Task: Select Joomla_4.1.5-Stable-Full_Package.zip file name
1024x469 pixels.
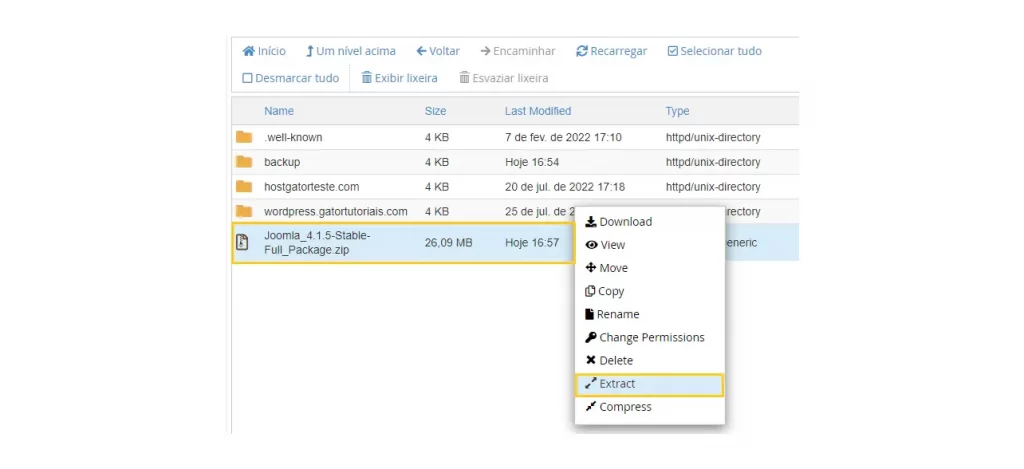Action: click(x=317, y=242)
